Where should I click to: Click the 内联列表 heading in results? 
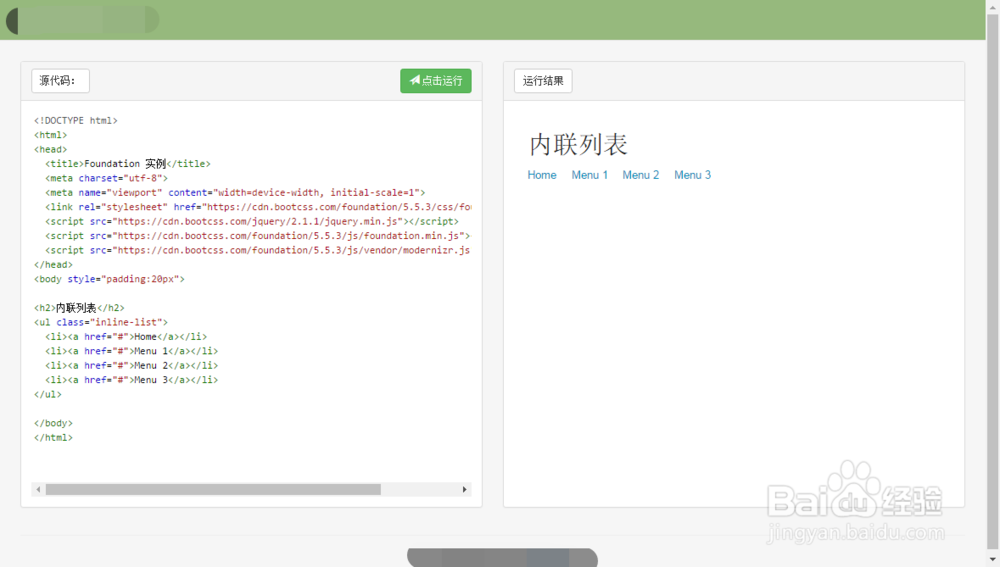click(578, 145)
